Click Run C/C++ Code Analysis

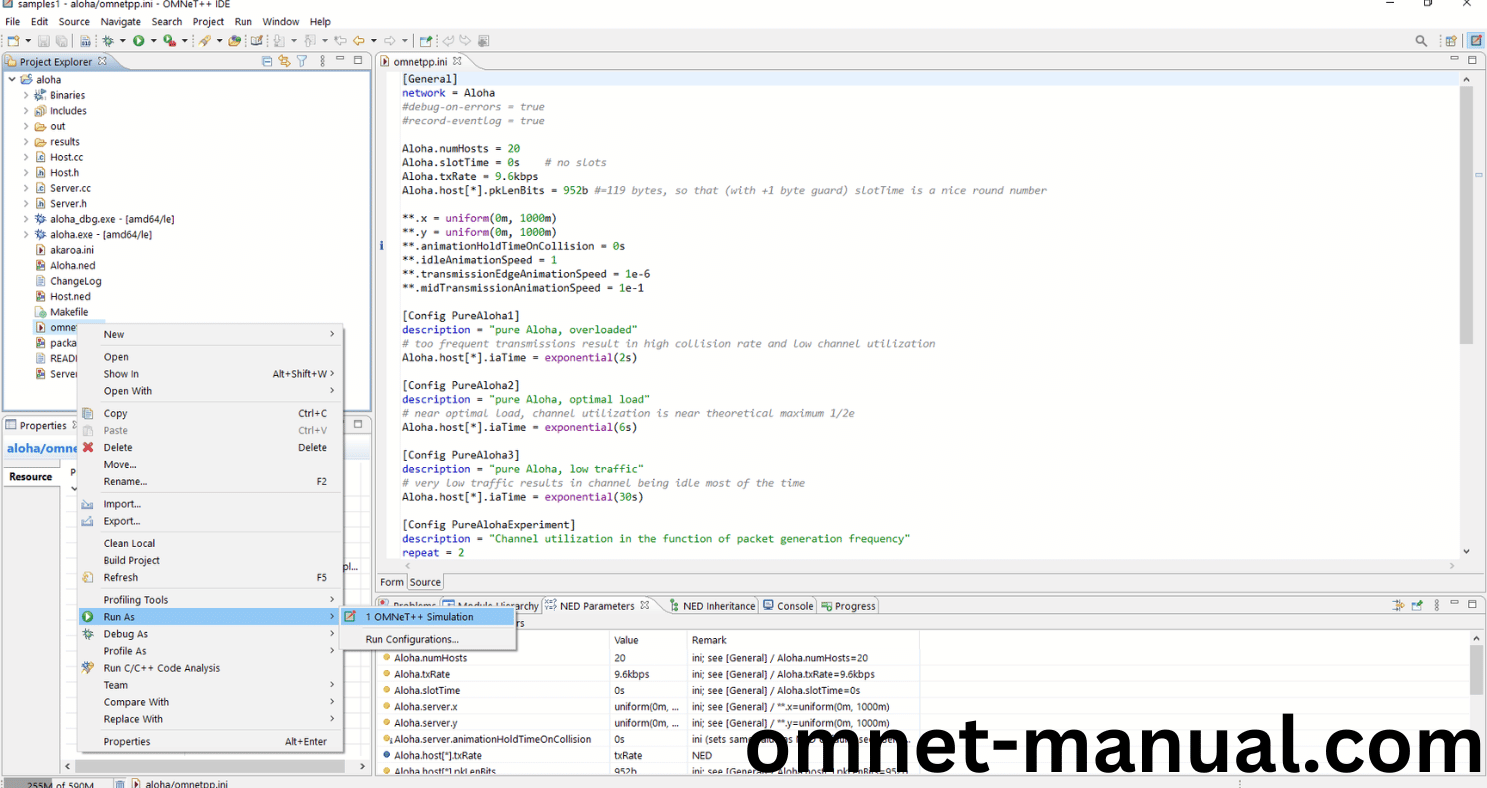click(x=210, y=668)
